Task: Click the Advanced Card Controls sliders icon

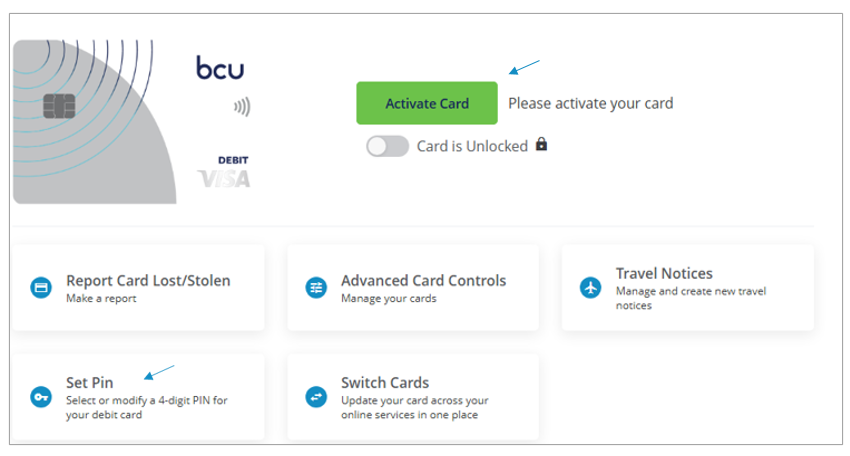Action: pos(316,288)
